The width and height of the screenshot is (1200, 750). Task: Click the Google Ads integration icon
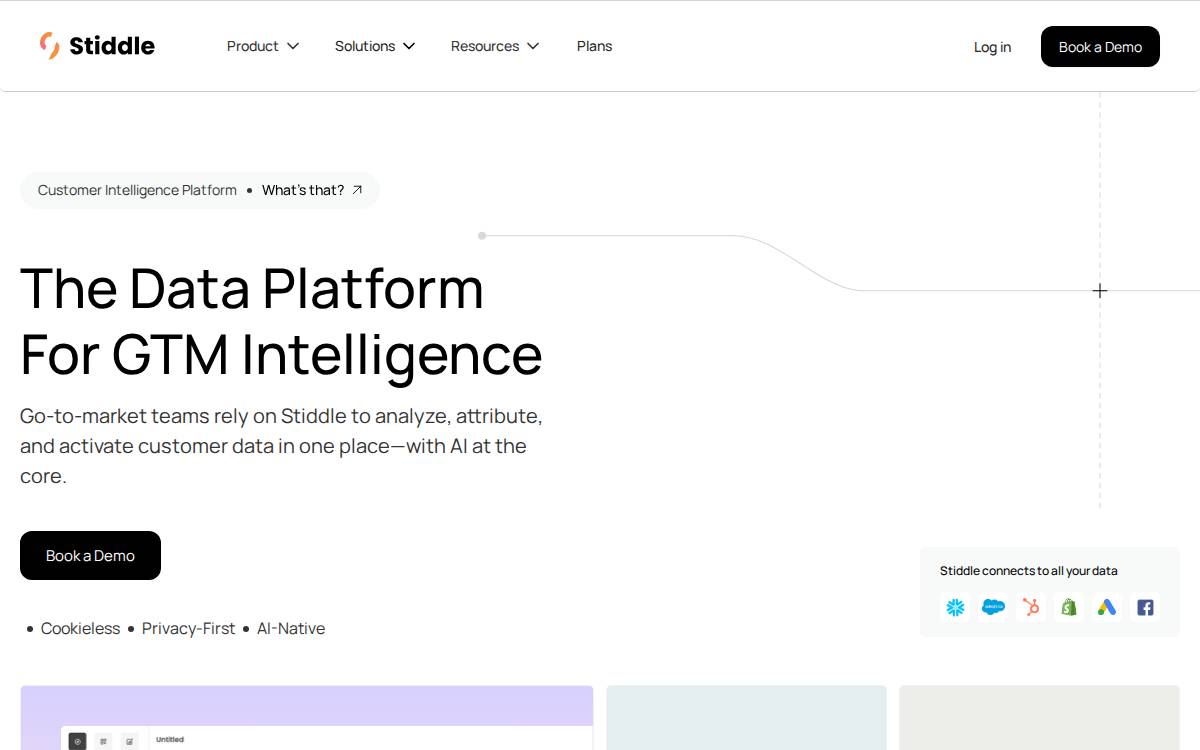pyautogui.click(x=1106, y=607)
